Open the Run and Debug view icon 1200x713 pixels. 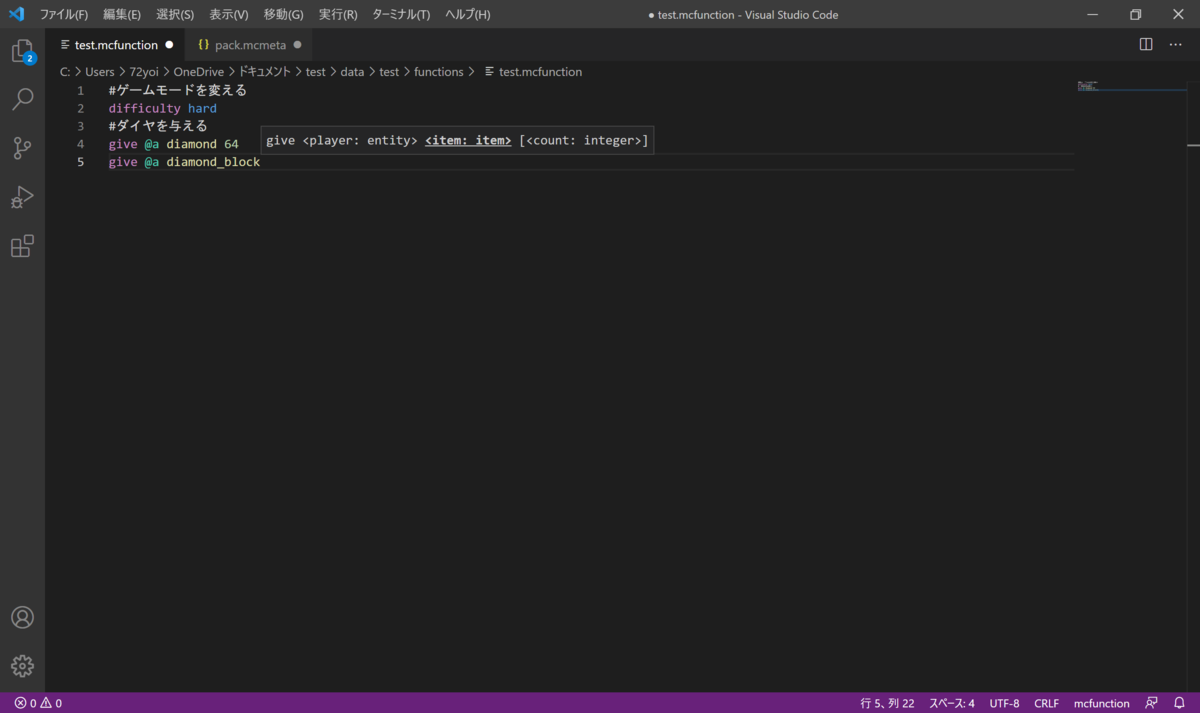point(22,197)
